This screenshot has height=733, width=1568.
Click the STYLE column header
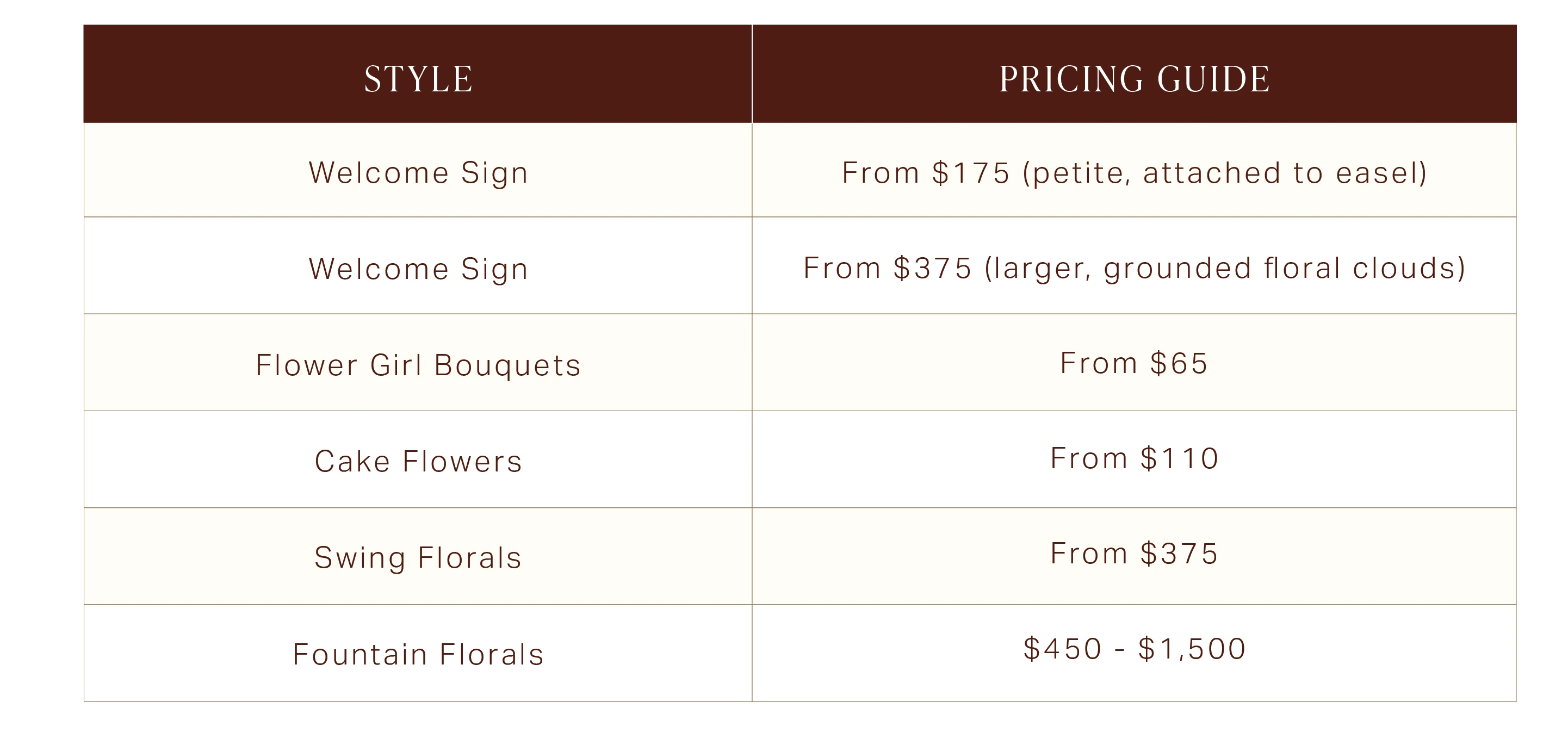(x=418, y=79)
